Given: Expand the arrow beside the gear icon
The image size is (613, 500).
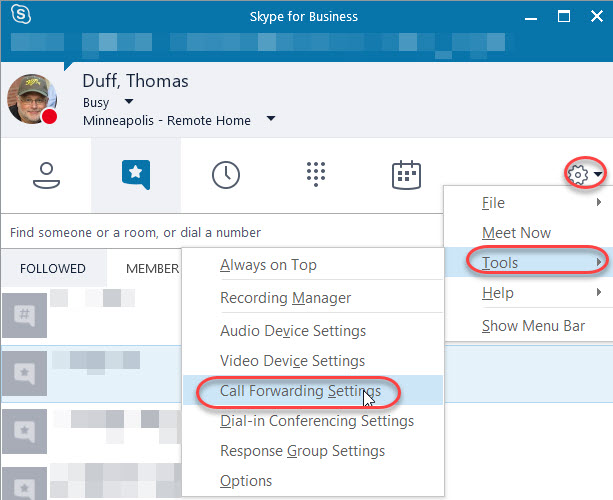Looking at the screenshot, I should pyautogui.click(x=598, y=174).
